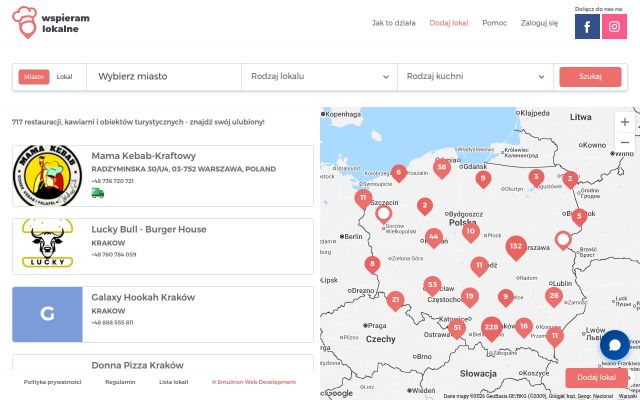The image size is (640, 400).
Task: Switch search mode to Lokal
Action: pyautogui.click(x=64, y=77)
